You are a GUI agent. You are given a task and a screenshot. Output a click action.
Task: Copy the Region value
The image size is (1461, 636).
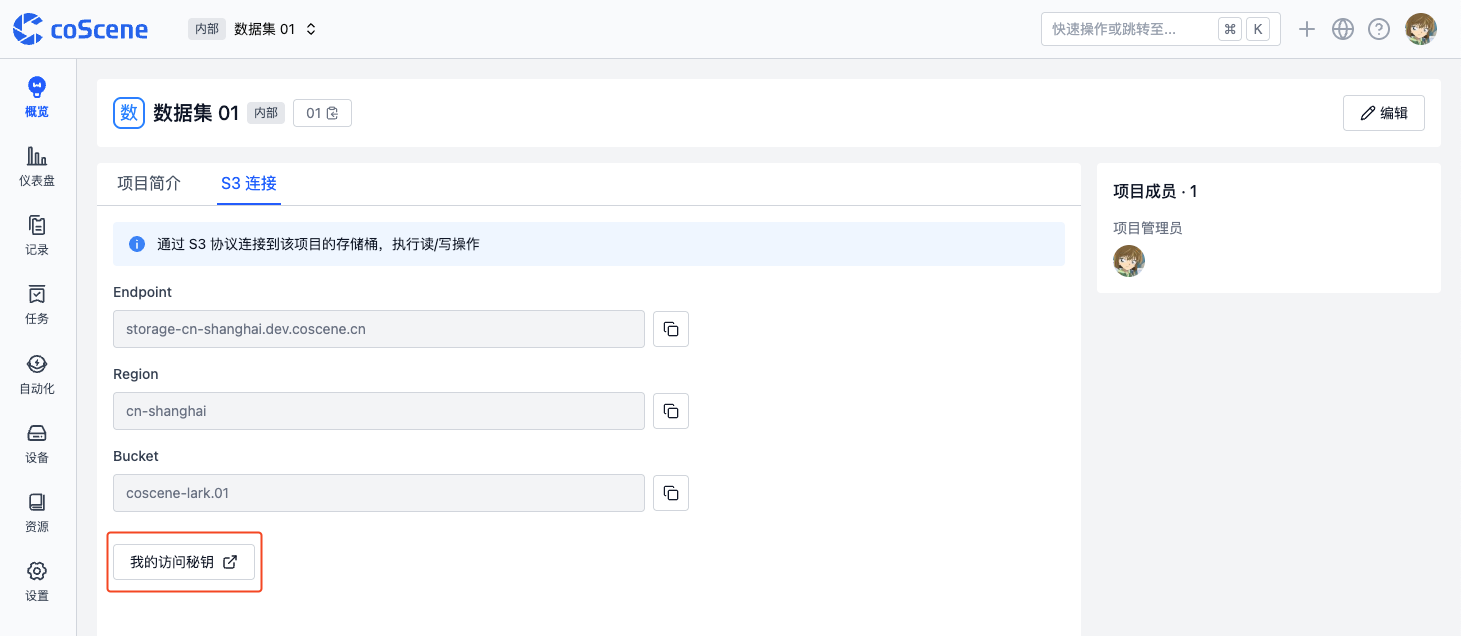click(671, 411)
